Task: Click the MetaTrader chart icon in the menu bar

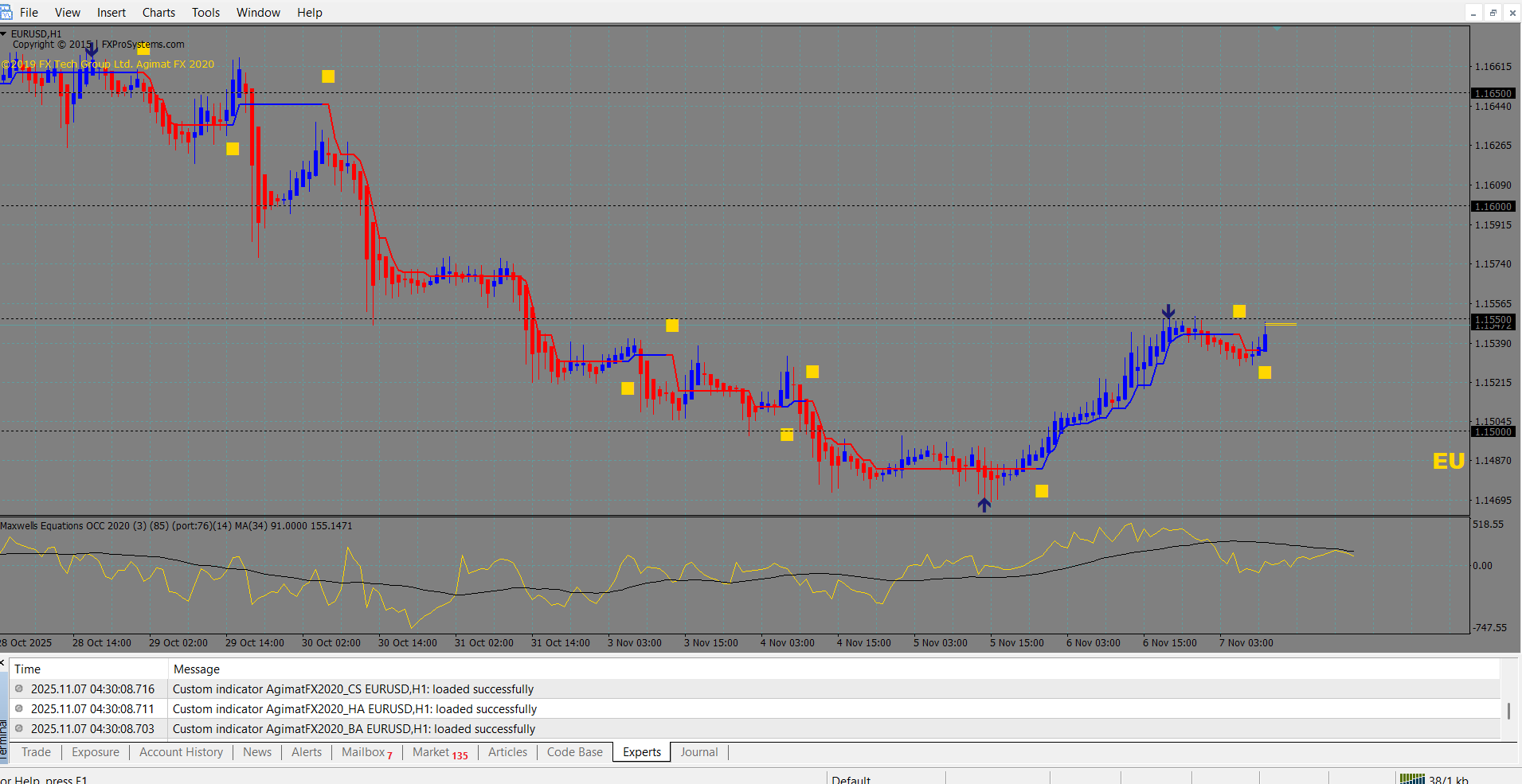Action: tap(6, 12)
